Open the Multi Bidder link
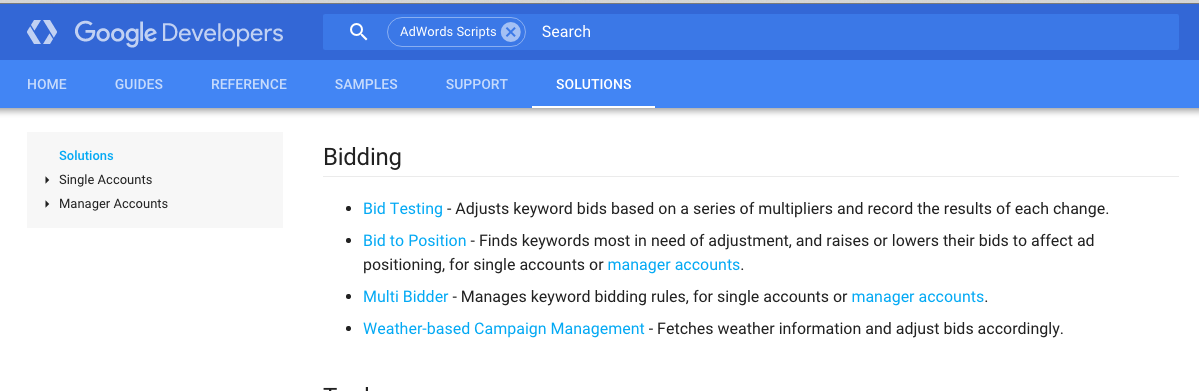This screenshot has width=1199, height=391. click(405, 297)
